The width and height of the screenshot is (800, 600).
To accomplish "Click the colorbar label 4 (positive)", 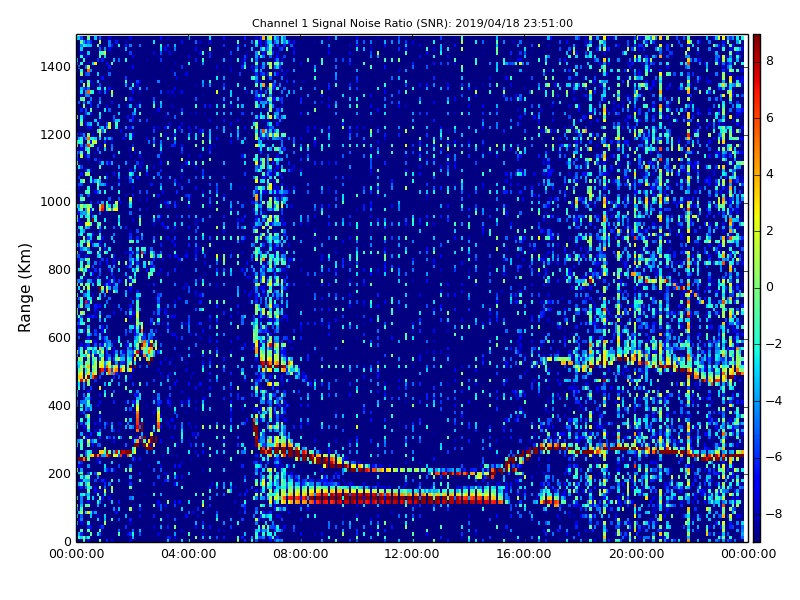I will (770, 174).
